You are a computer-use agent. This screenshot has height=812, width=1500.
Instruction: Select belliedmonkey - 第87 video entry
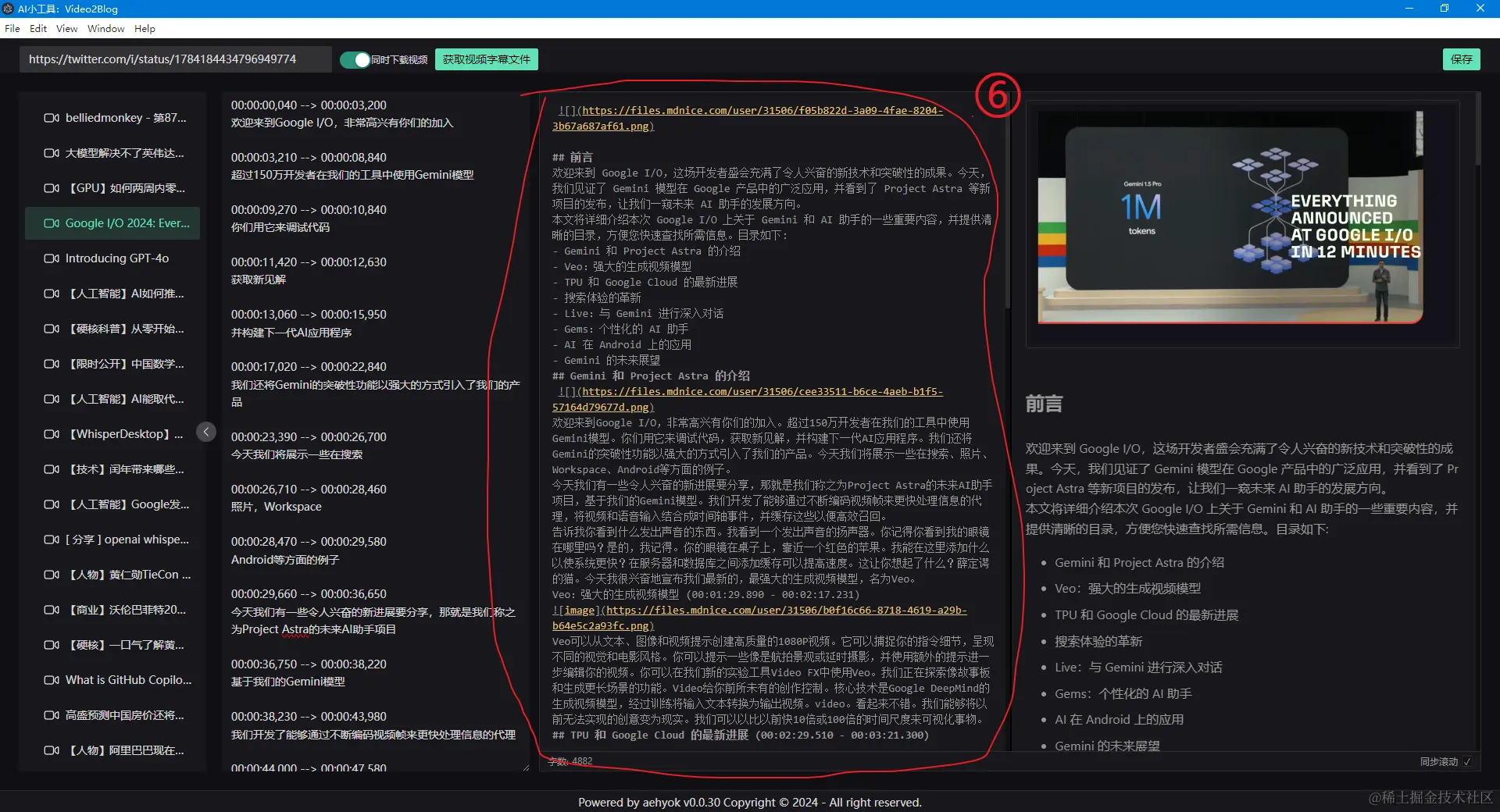(112, 118)
